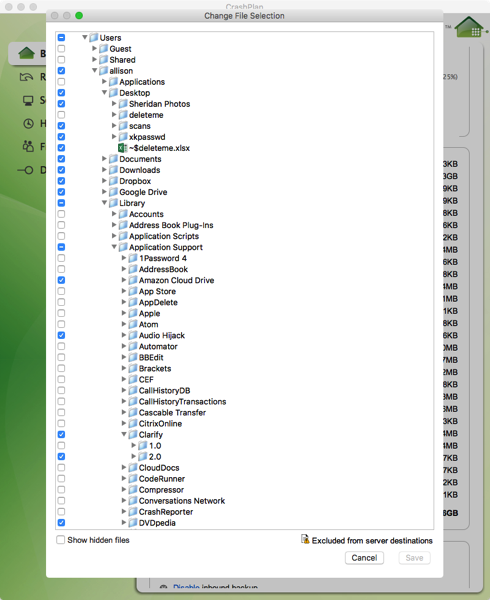Check the Applications folder checkbox
The height and width of the screenshot is (600, 490).
[61, 82]
